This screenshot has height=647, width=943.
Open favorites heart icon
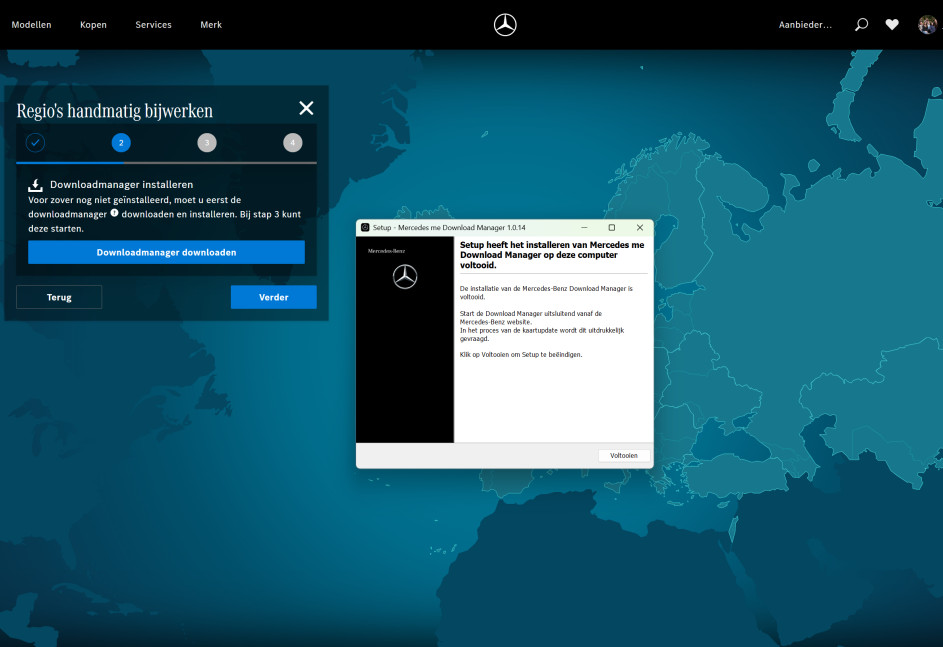coord(892,25)
